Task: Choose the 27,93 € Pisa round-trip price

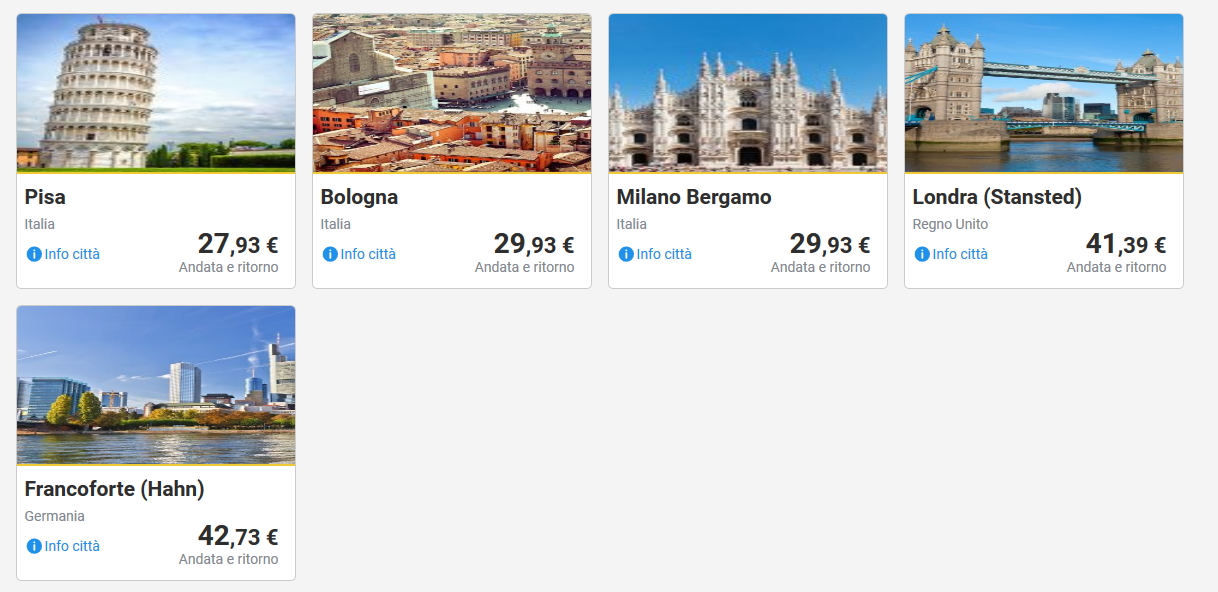Action: point(238,244)
